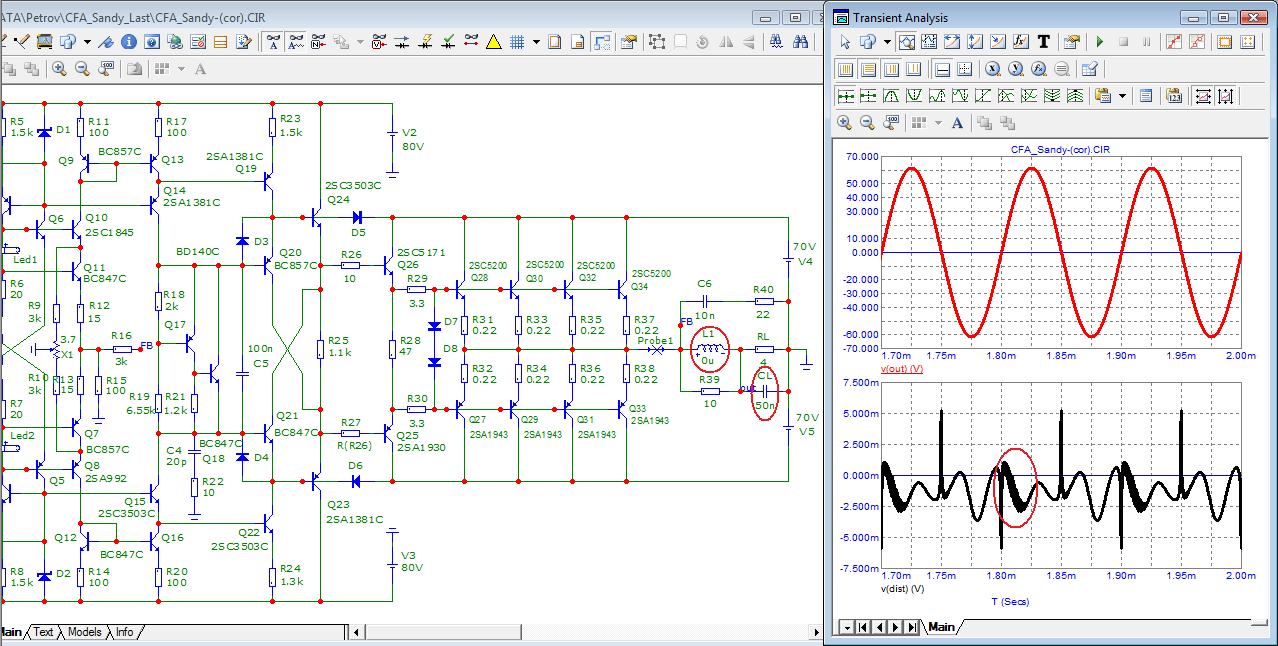Open the schematic tile-grid dropdown arrow

point(181,69)
